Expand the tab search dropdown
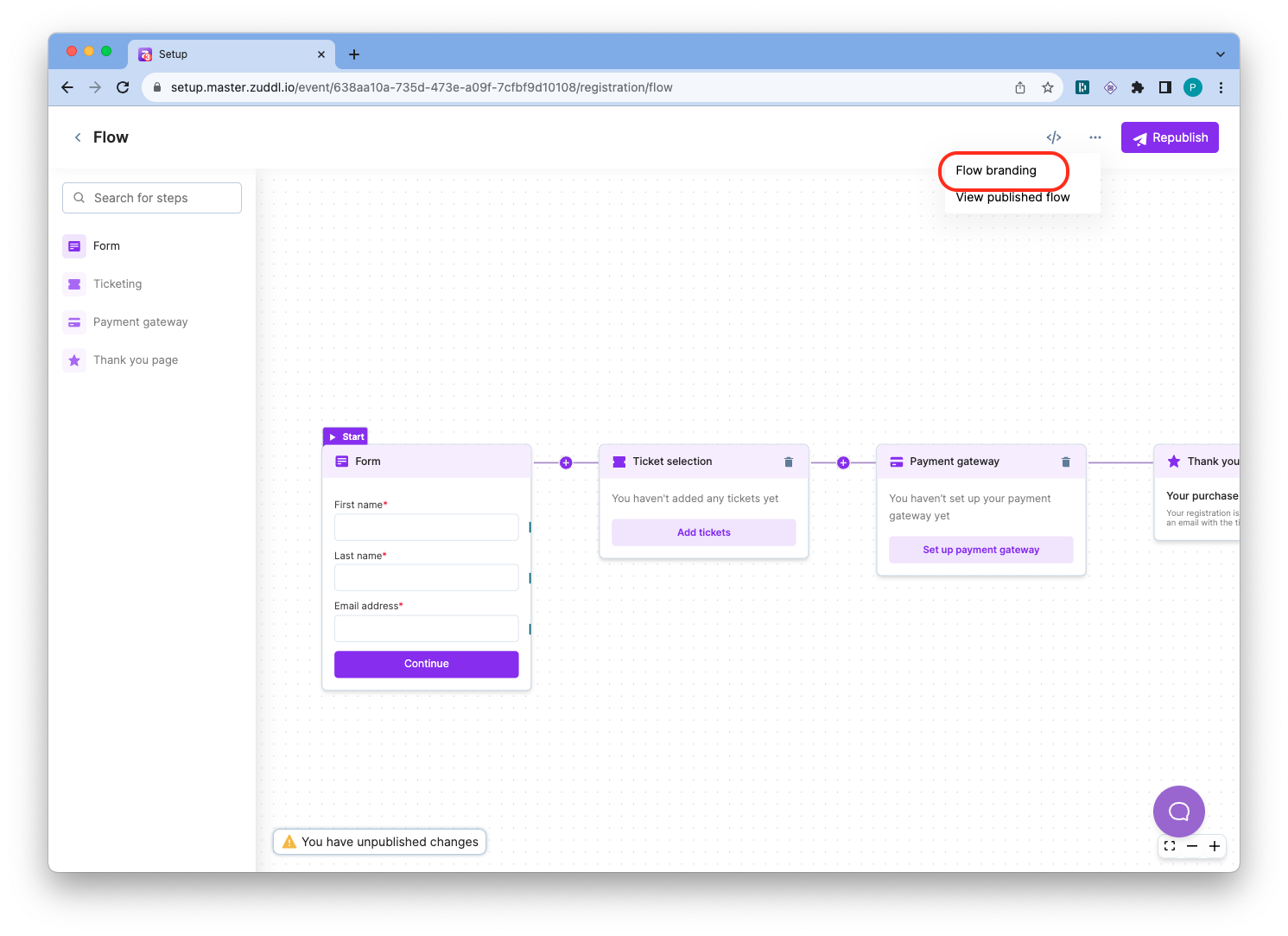Image resolution: width=1288 pixels, height=936 pixels. [1221, 54]
